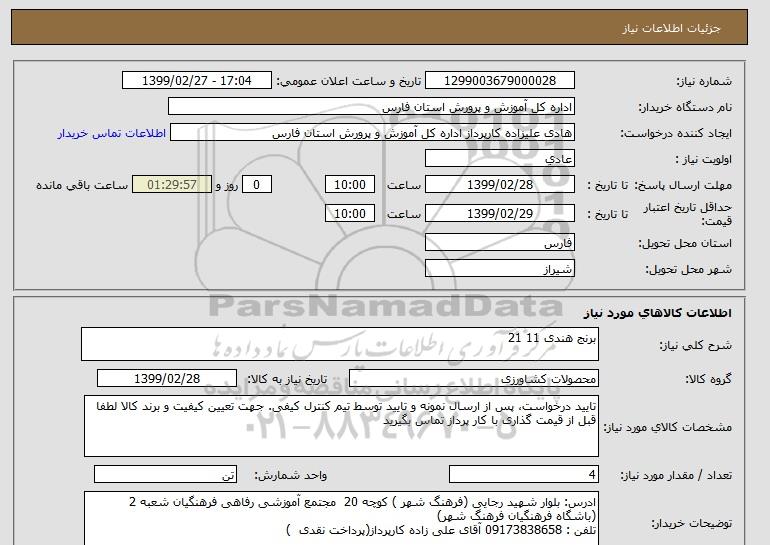
Task: Click the label شهر محل تحویل
Action: coord(688,269)
